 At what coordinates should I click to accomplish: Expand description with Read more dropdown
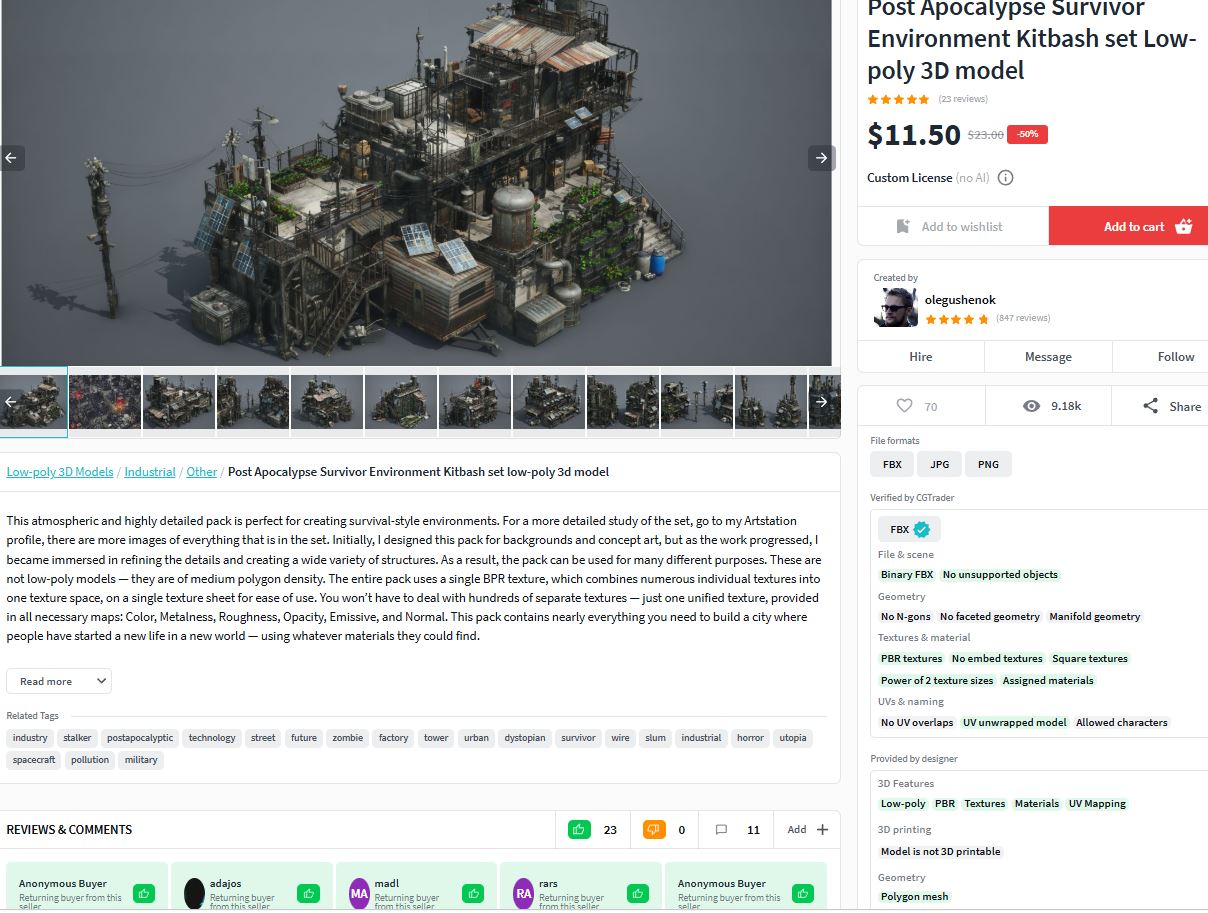59,681
